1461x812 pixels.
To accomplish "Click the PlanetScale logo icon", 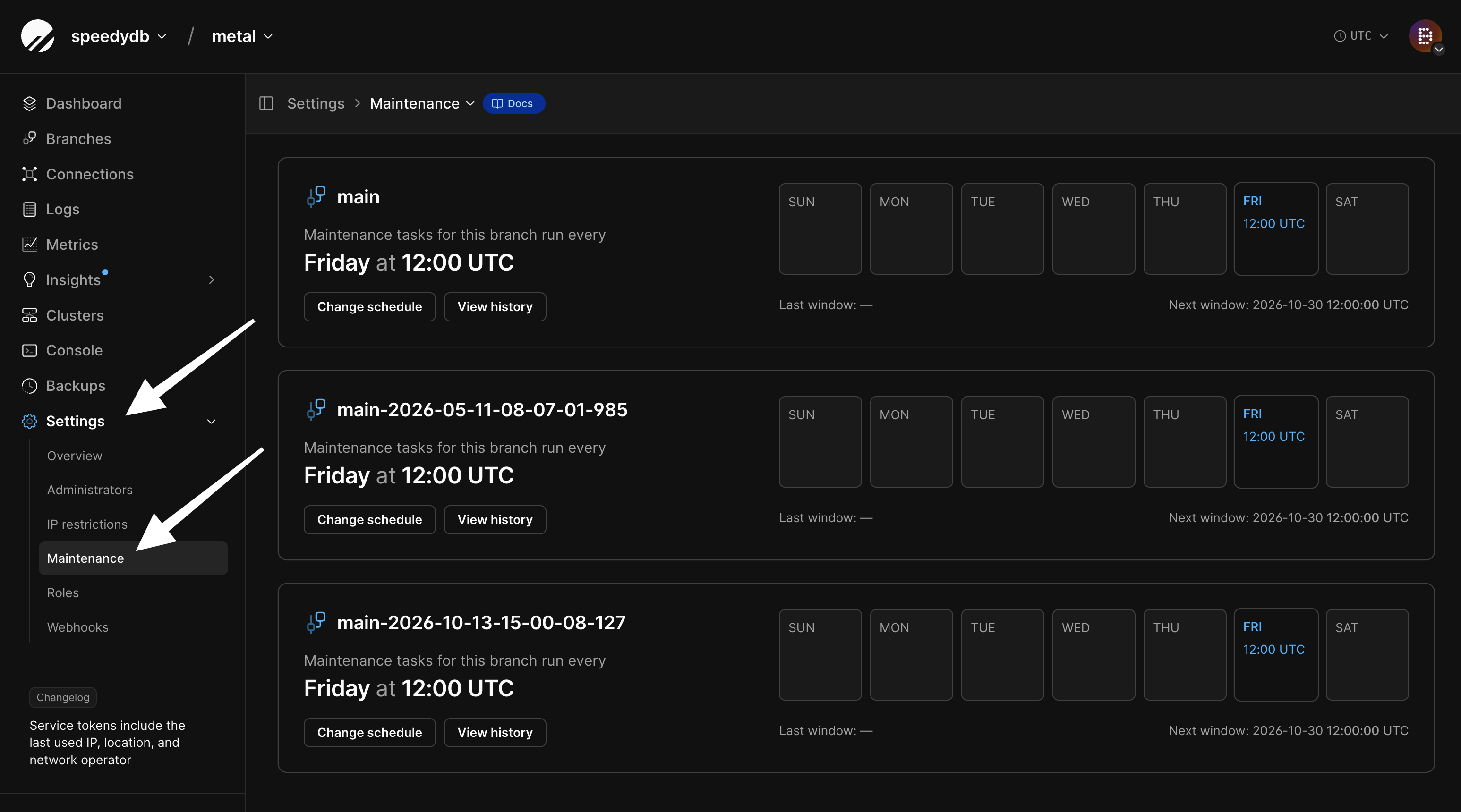I will [37, 36].
